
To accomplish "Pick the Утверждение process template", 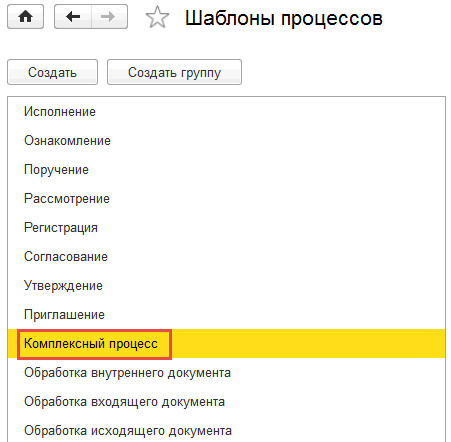I will pyautogui.click(x=226, y=286).
